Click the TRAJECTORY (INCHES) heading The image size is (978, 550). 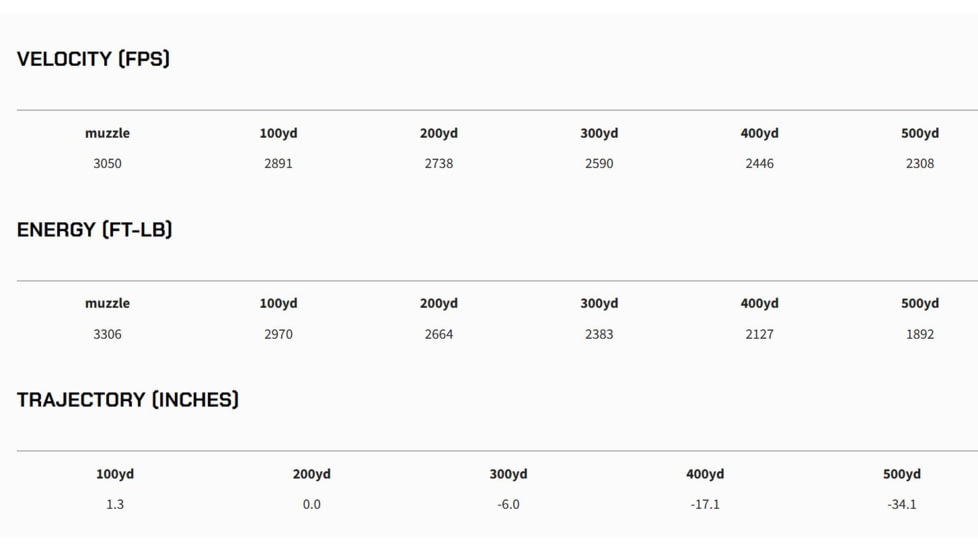(128, 400)
